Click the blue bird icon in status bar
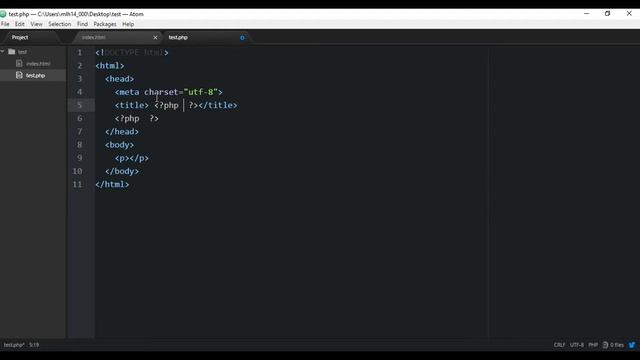The height and width of the screenshot is (360, 640). coord(632,345)
